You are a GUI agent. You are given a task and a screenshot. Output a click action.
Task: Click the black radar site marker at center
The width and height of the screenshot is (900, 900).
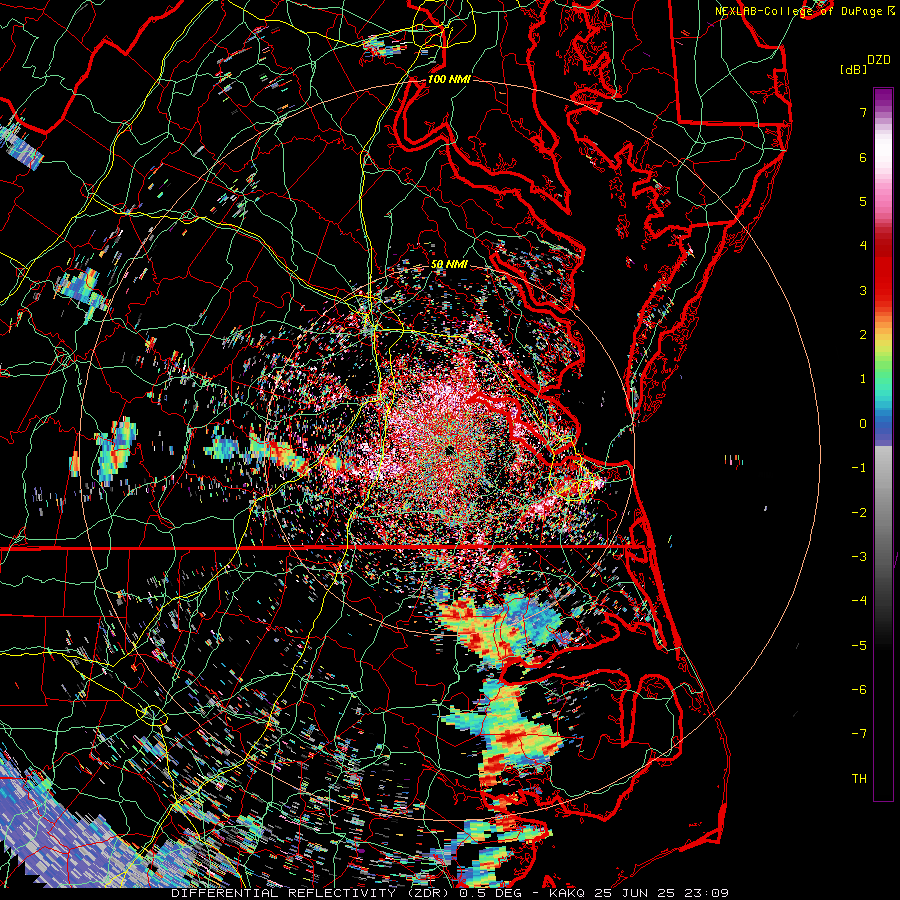tap(449, 450)
